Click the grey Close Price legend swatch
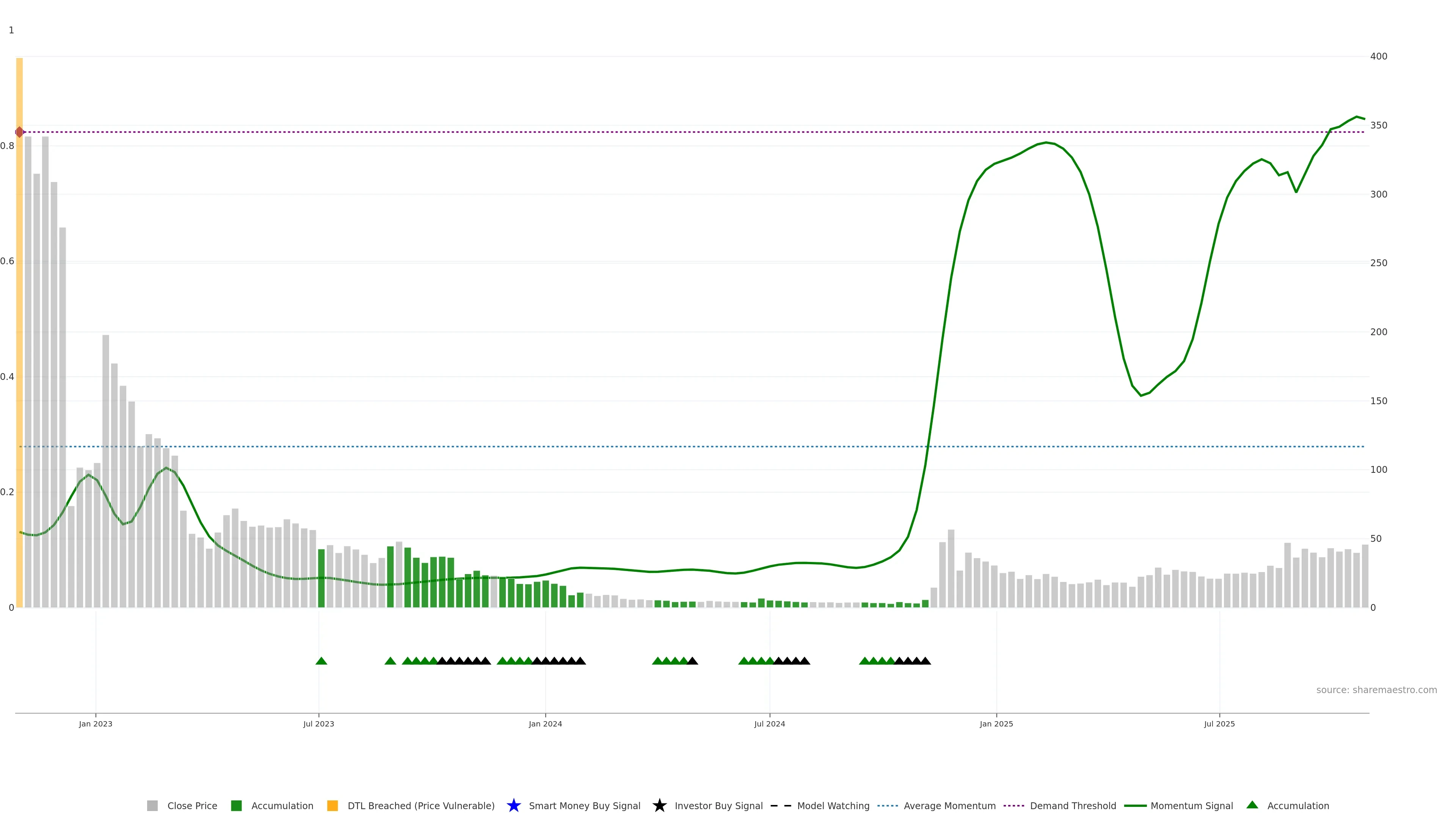Screen dimensions: 1456x819 (x=152, y=805)
